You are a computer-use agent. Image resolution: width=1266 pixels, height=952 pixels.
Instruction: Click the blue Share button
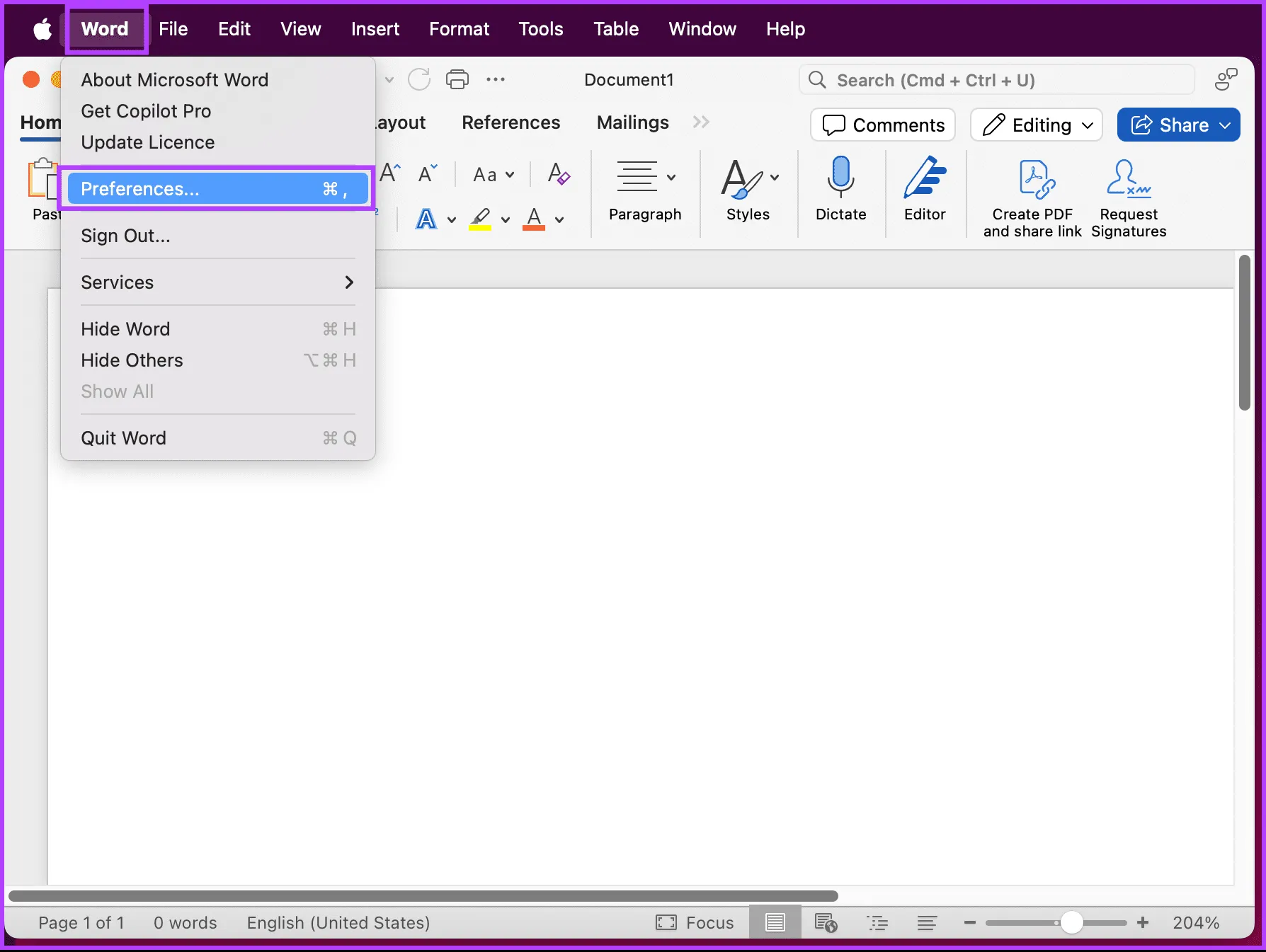point(1178,125)
